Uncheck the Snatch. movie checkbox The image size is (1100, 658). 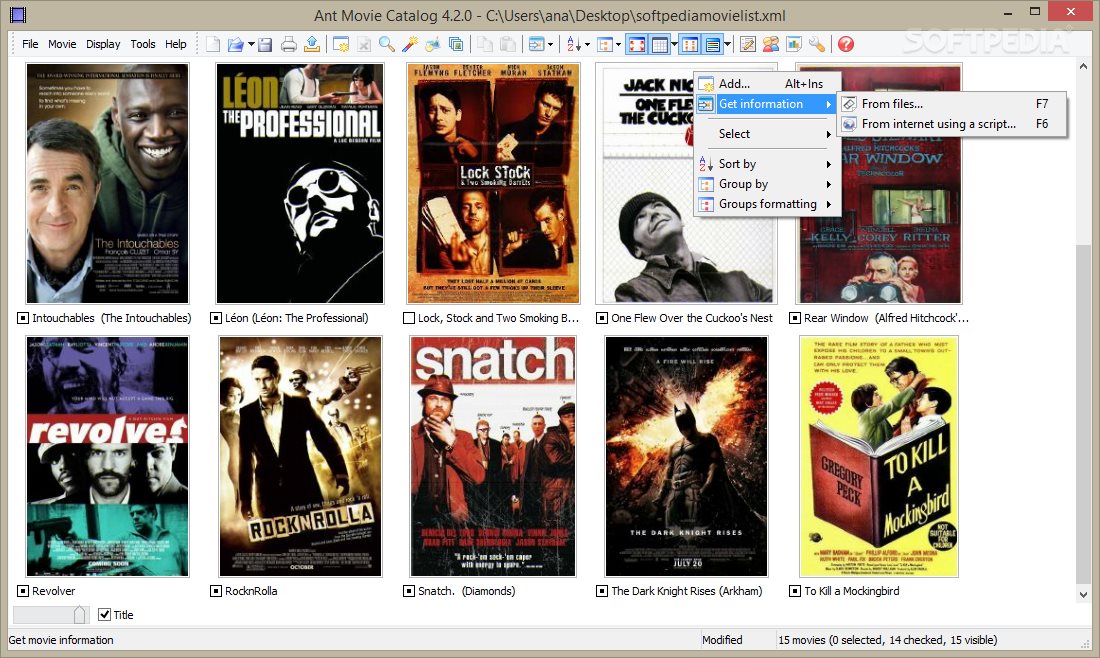[409, 591]
